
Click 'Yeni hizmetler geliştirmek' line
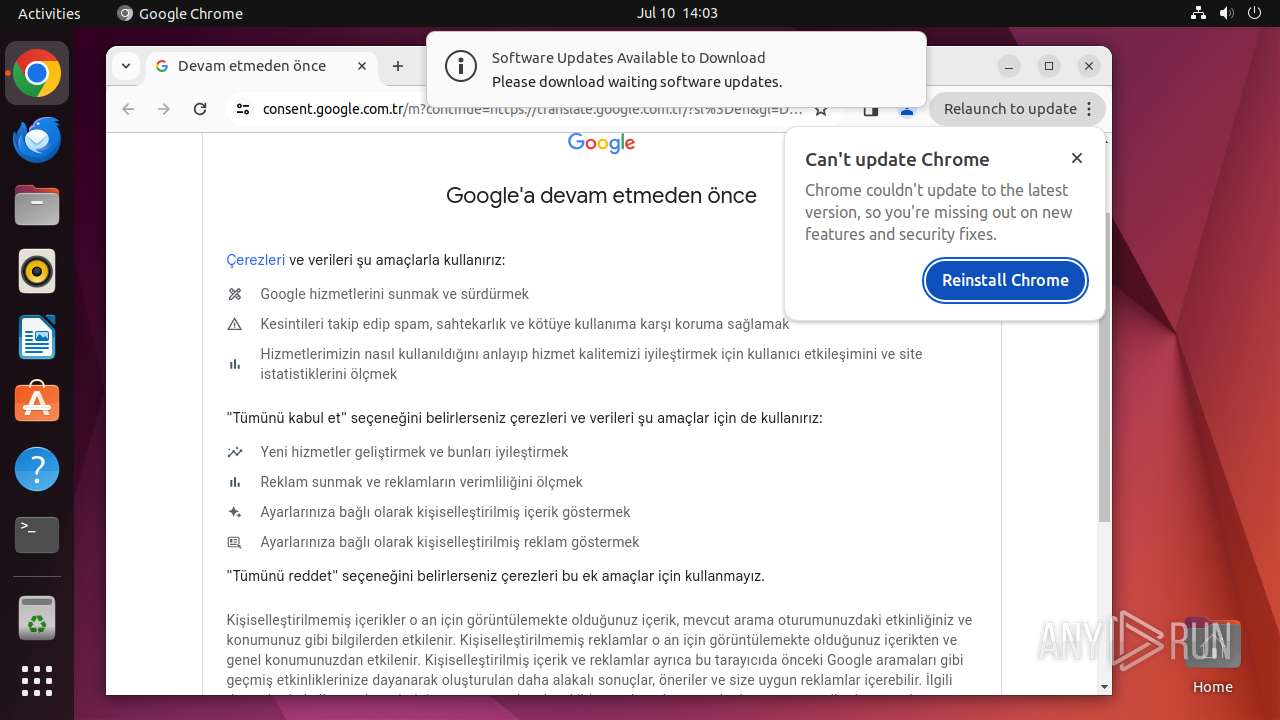tap(414, 452)
